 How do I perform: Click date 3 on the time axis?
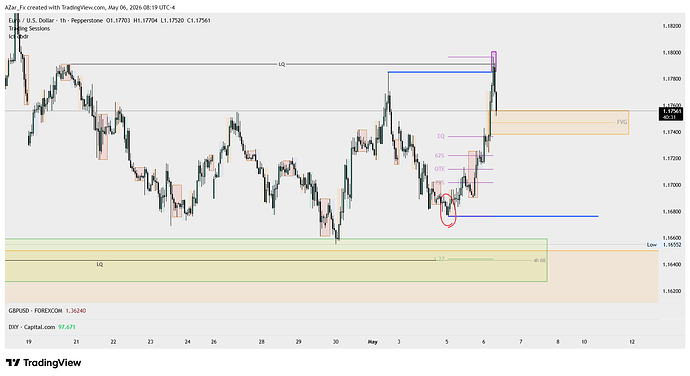[399, 342]
